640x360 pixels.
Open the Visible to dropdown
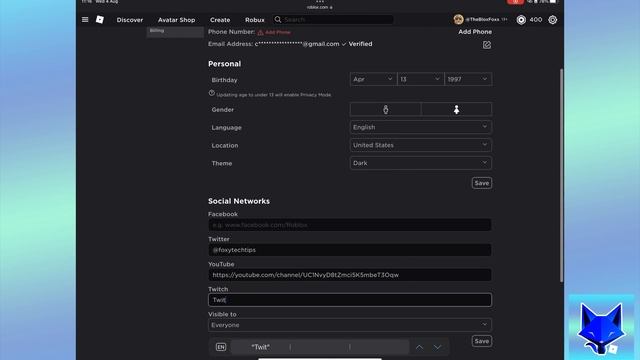coord(350,325)
